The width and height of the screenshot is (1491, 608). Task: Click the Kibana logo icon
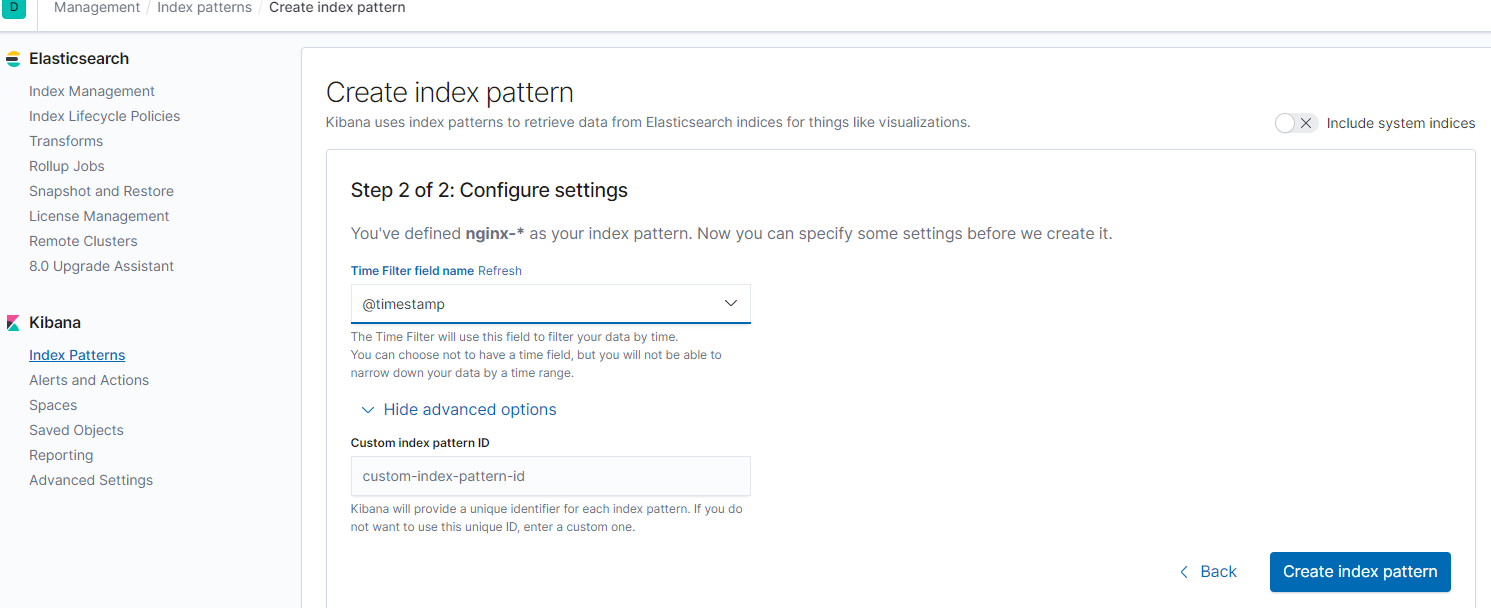(x=13, y=323)
